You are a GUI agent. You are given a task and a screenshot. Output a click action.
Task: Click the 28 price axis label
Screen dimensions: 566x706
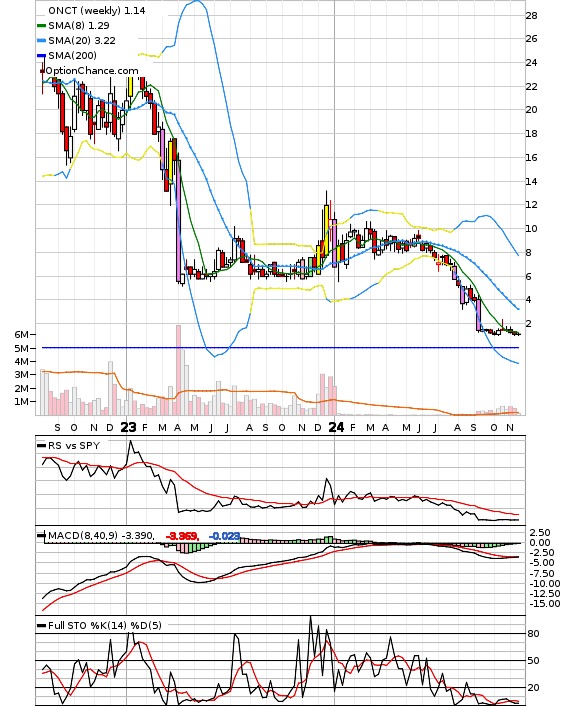tap(531, 16)
